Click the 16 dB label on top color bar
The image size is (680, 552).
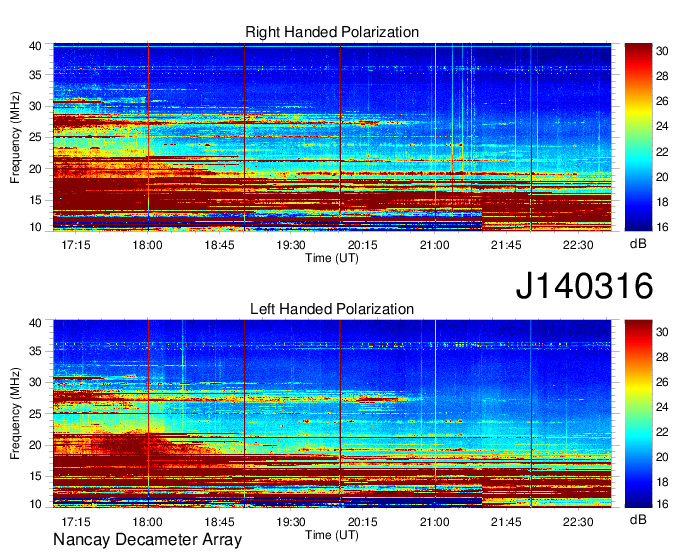[662, 227]
